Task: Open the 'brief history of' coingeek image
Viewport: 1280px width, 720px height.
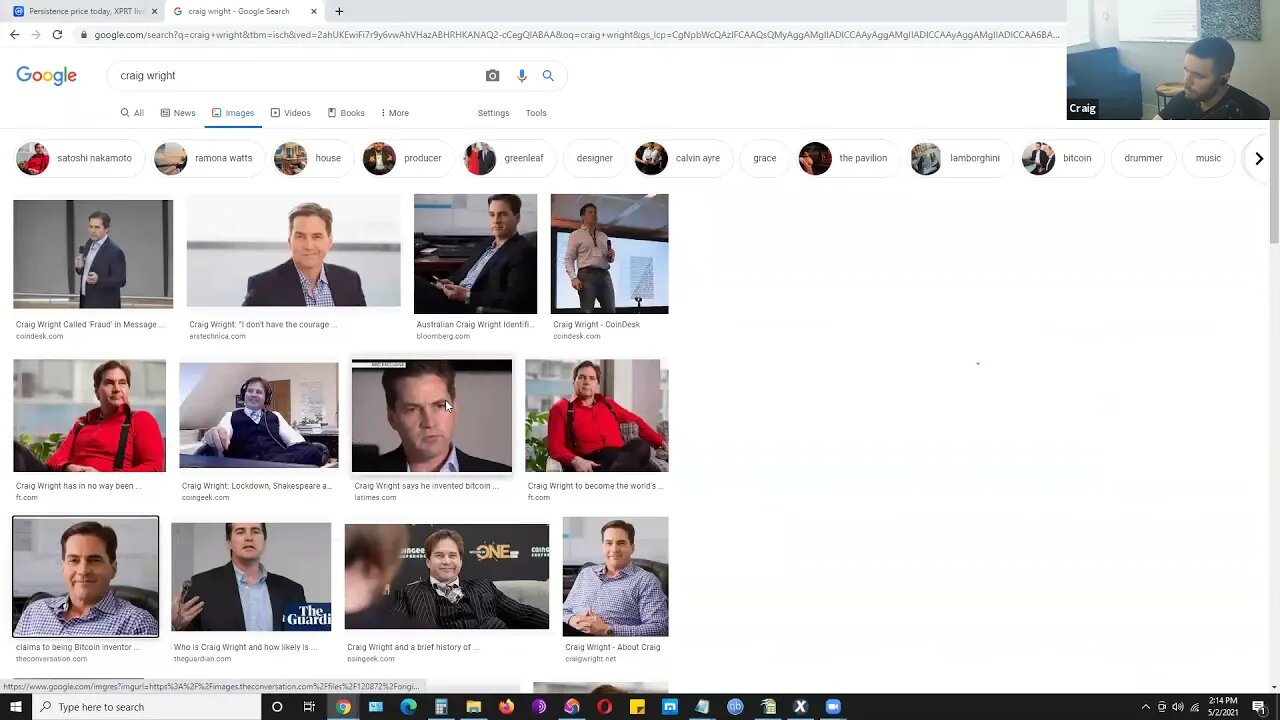Action: (446, 577)
